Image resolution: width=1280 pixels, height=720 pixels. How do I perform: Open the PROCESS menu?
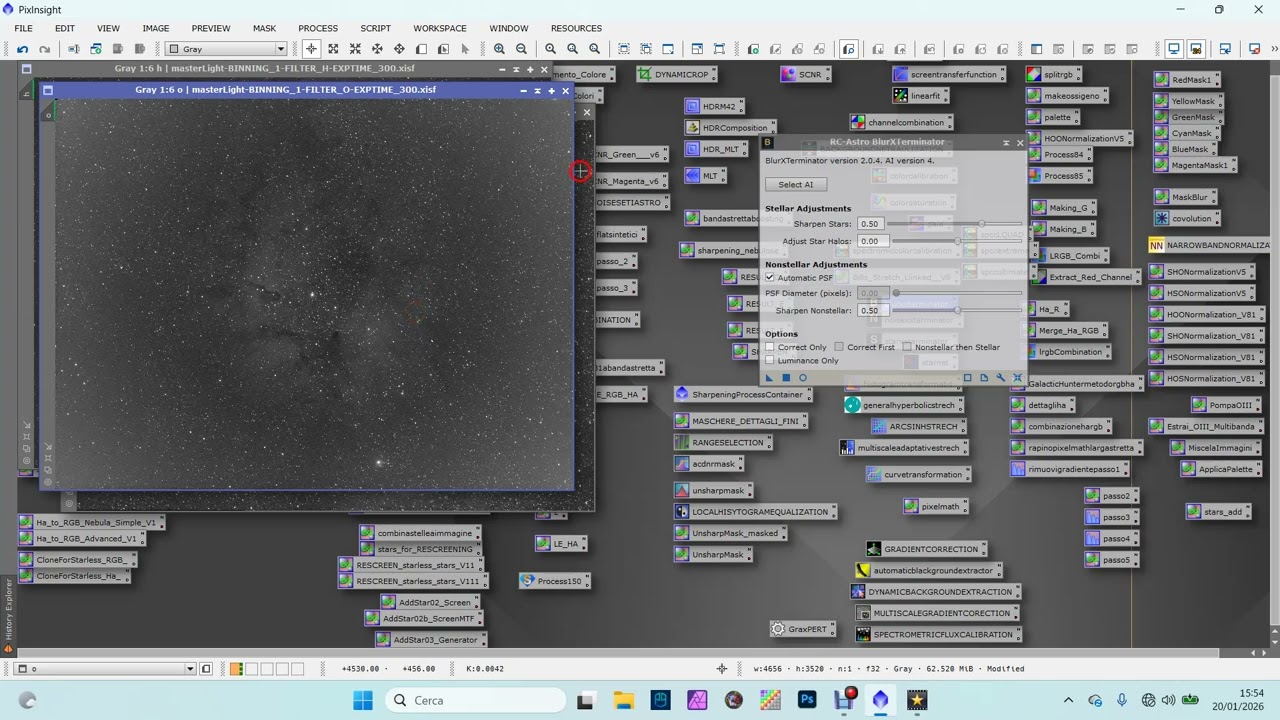pyautogui.click(x=318, y=28)
